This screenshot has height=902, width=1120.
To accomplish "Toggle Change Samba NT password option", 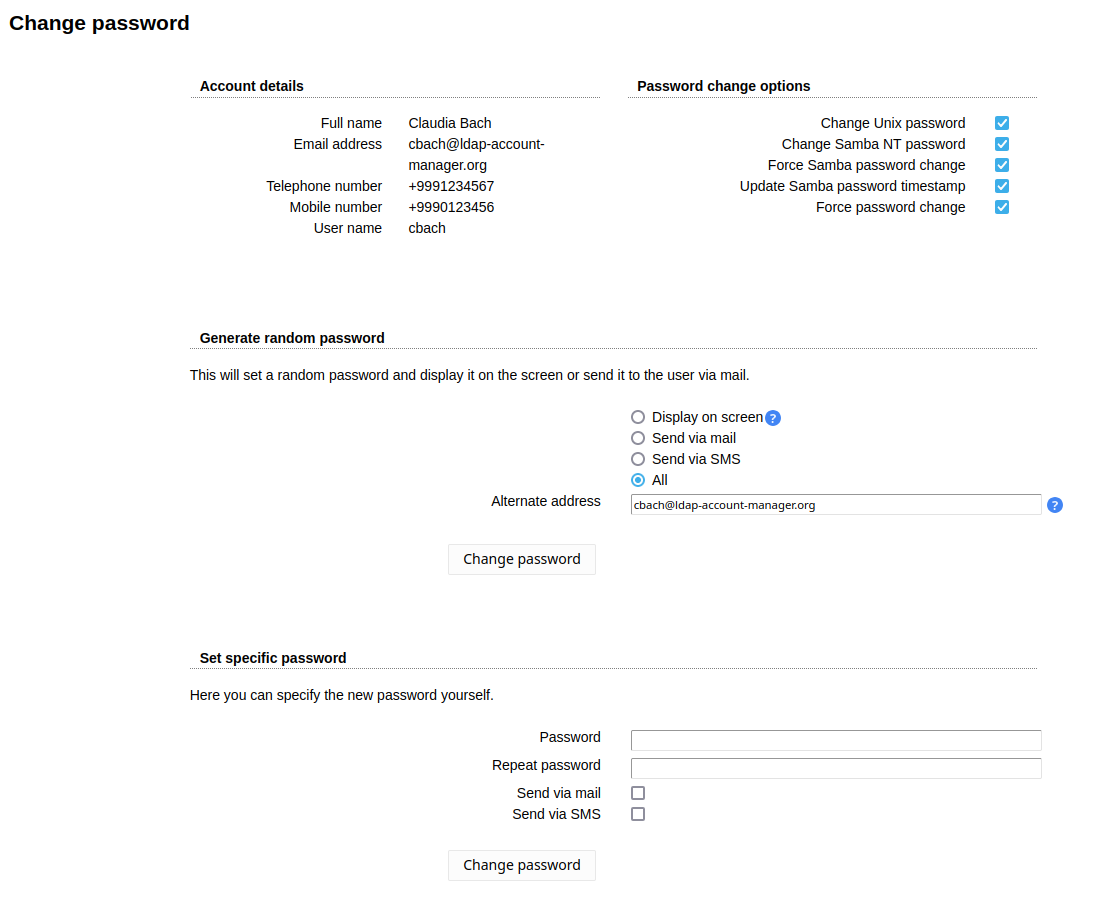I will click(1002, 144).
